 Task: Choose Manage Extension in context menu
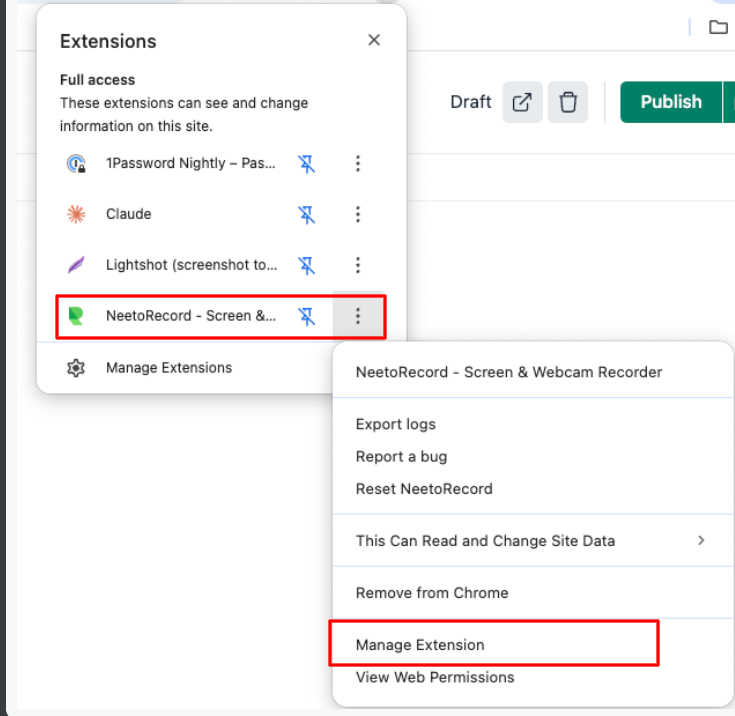420,645
